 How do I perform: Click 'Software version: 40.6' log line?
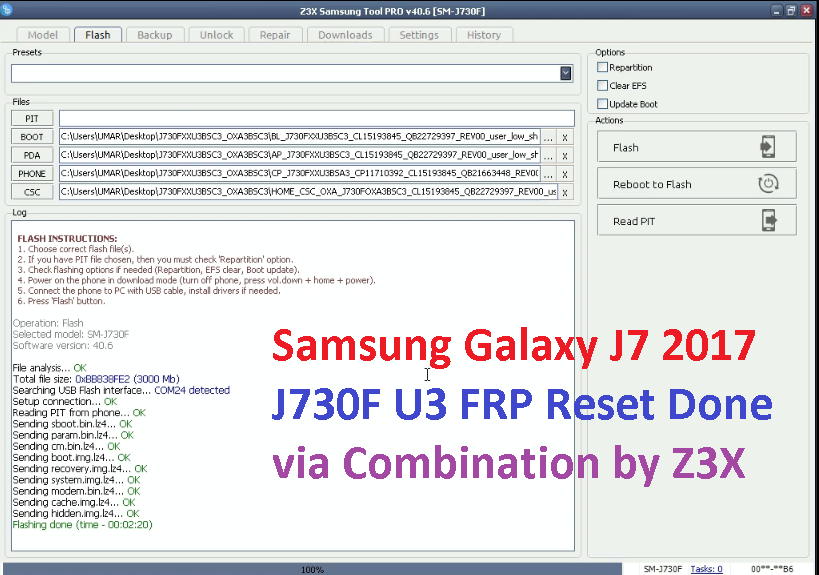(x=63, y=346)
